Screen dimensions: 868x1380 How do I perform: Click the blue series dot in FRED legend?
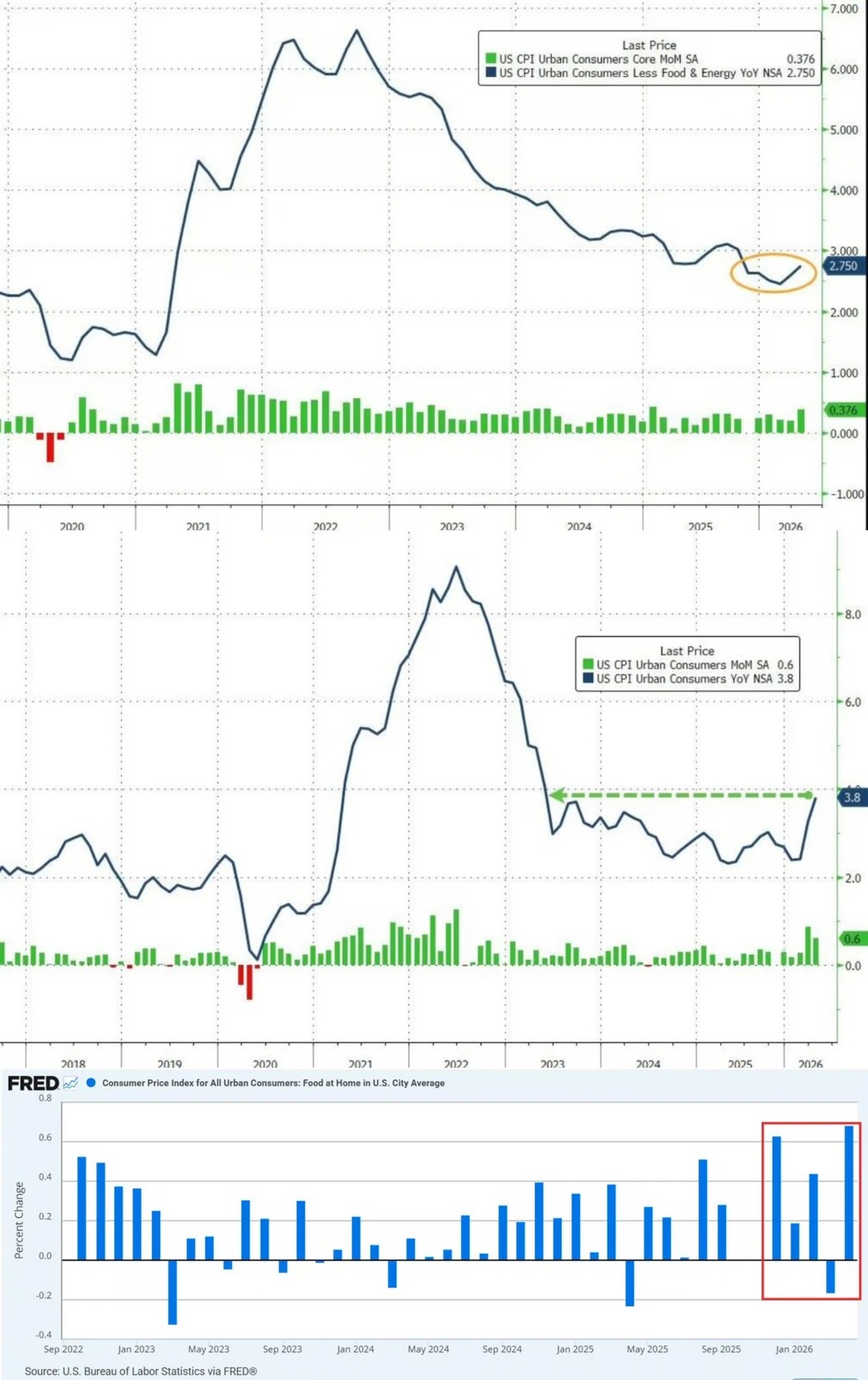pyautogui.click(x=91, y=1083)
